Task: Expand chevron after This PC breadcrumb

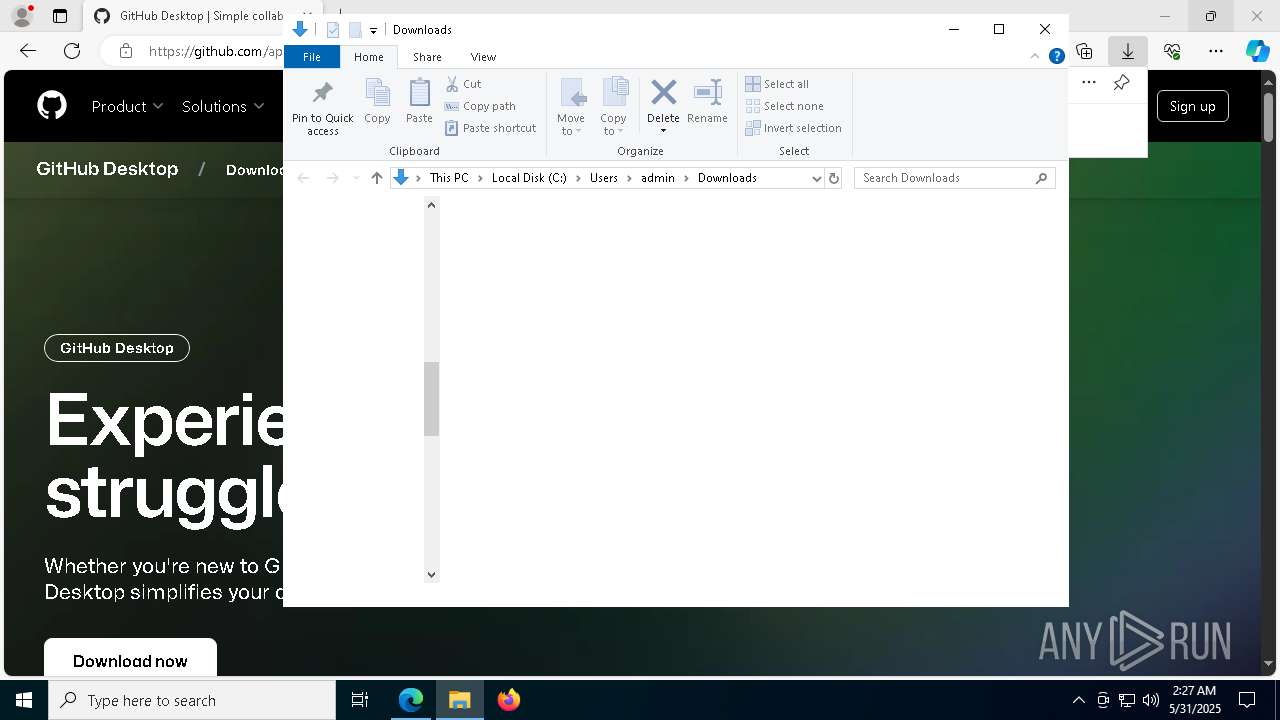Action: 480,178
